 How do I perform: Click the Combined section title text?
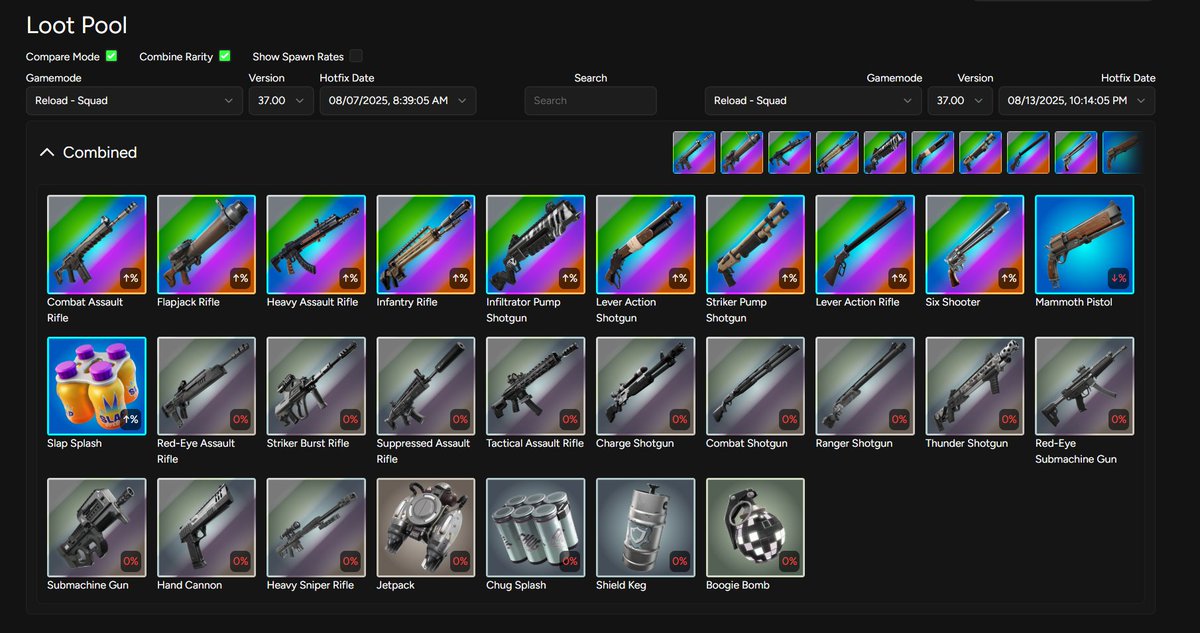click(x=100, y=153)
